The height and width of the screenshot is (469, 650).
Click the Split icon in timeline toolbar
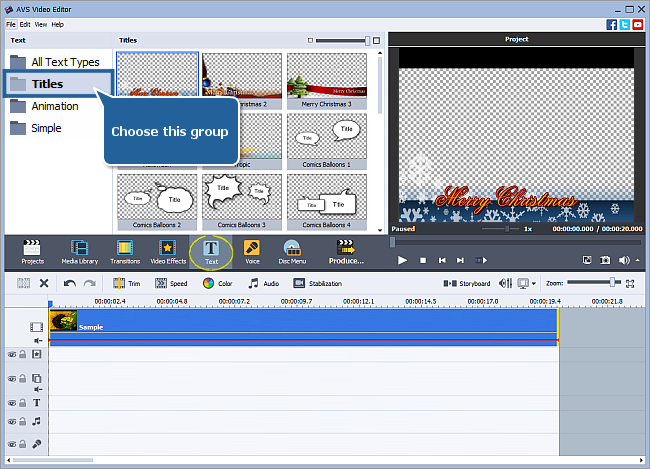coord(23,283)
